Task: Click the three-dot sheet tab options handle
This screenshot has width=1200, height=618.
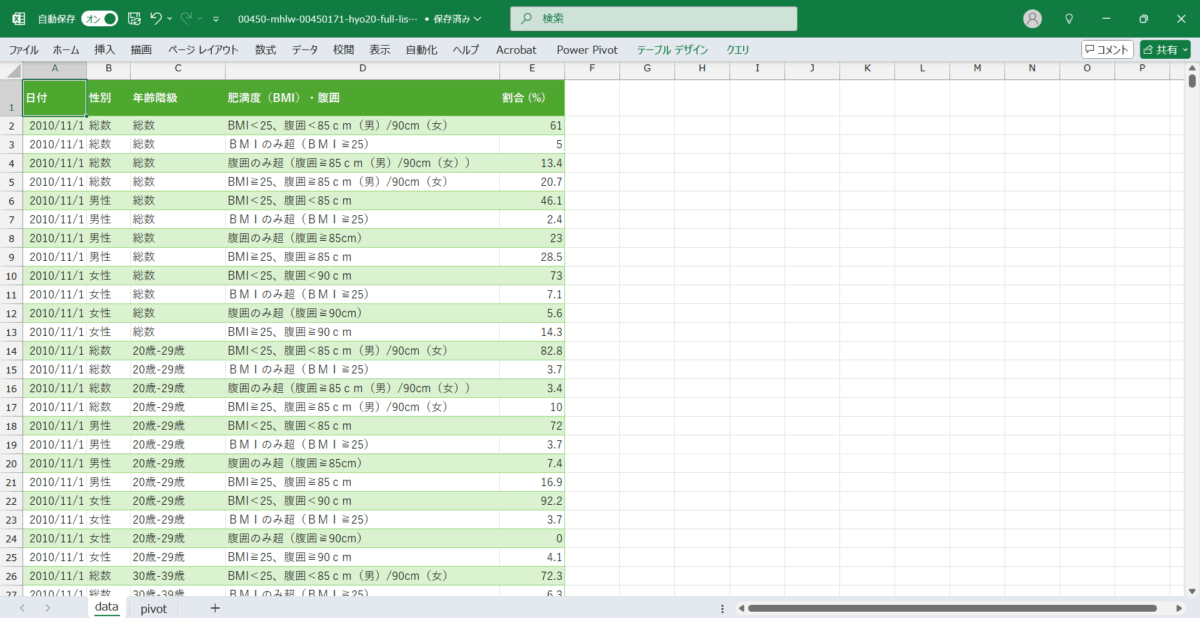Action: (723, 608)
